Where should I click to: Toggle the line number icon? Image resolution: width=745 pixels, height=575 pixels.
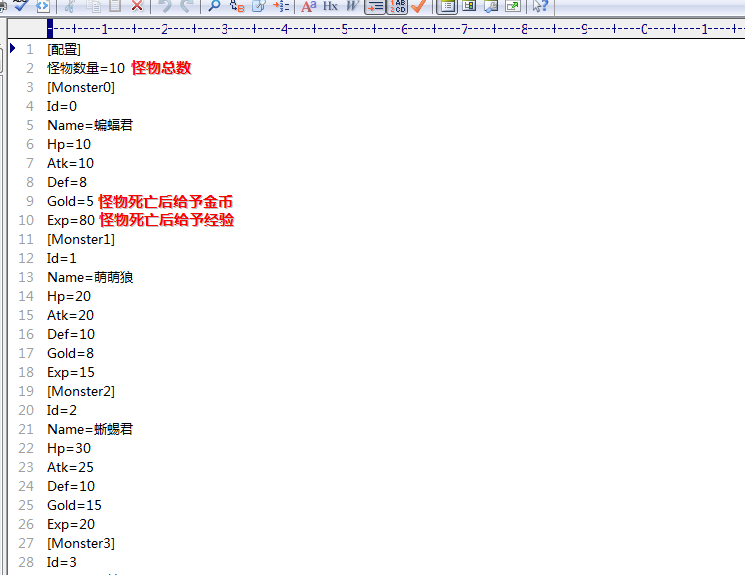(x=398, y=6)
